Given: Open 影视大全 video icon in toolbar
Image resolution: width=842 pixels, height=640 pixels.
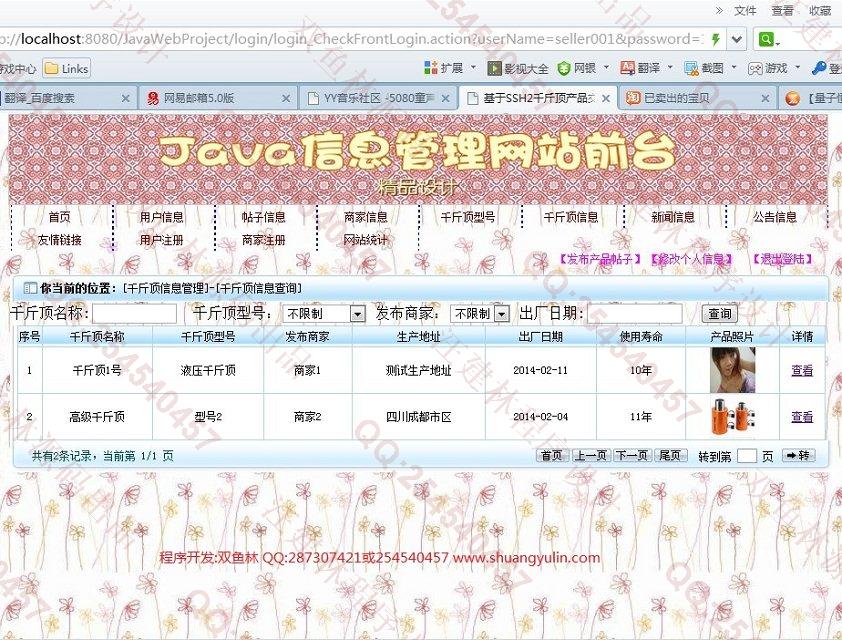Looking at the screenshot, I should pyautogui.click(x=494, y=68).
